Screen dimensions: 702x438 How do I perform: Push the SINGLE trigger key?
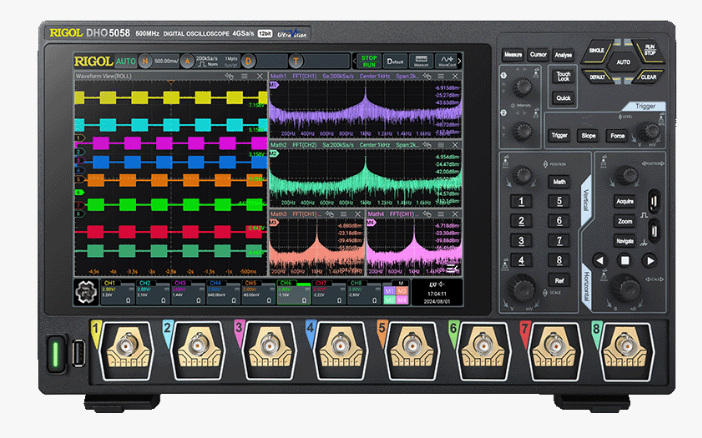pos(597,51)
